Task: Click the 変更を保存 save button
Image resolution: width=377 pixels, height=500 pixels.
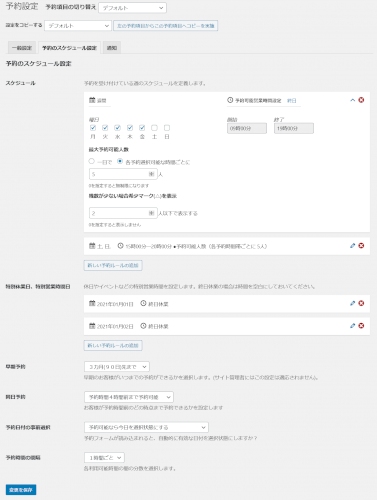Action: point(21,490)
